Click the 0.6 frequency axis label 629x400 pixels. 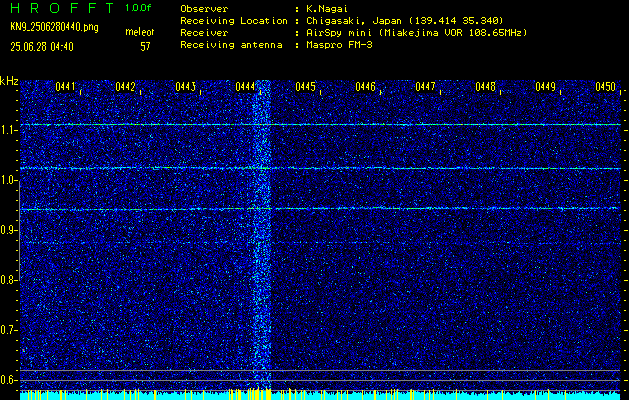7,380
